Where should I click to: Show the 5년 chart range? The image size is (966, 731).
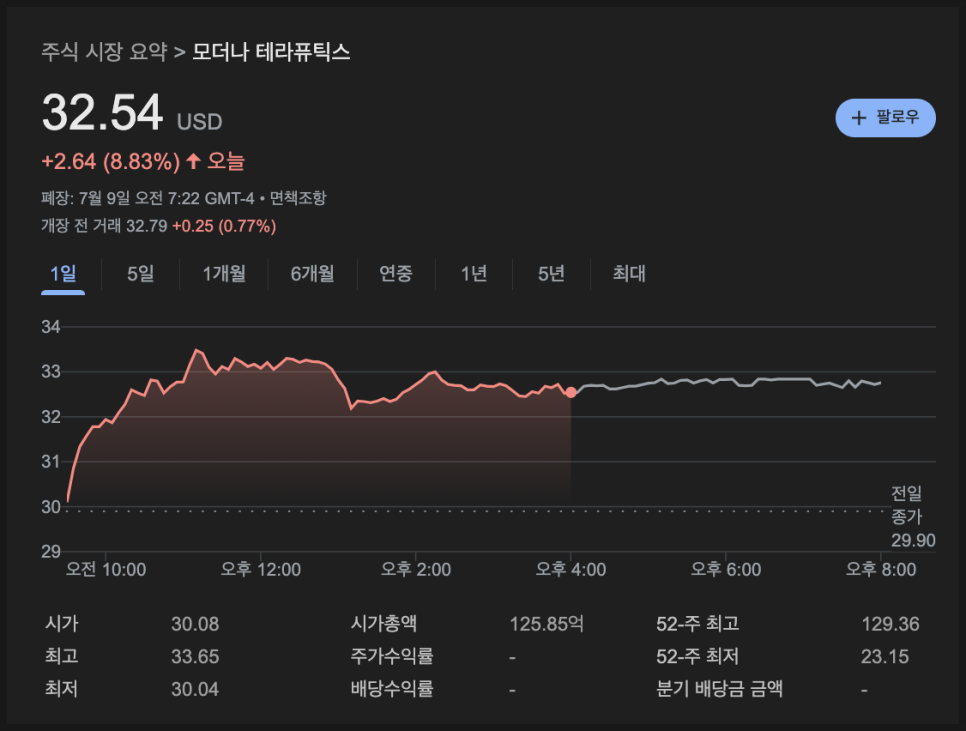(551, 273)
